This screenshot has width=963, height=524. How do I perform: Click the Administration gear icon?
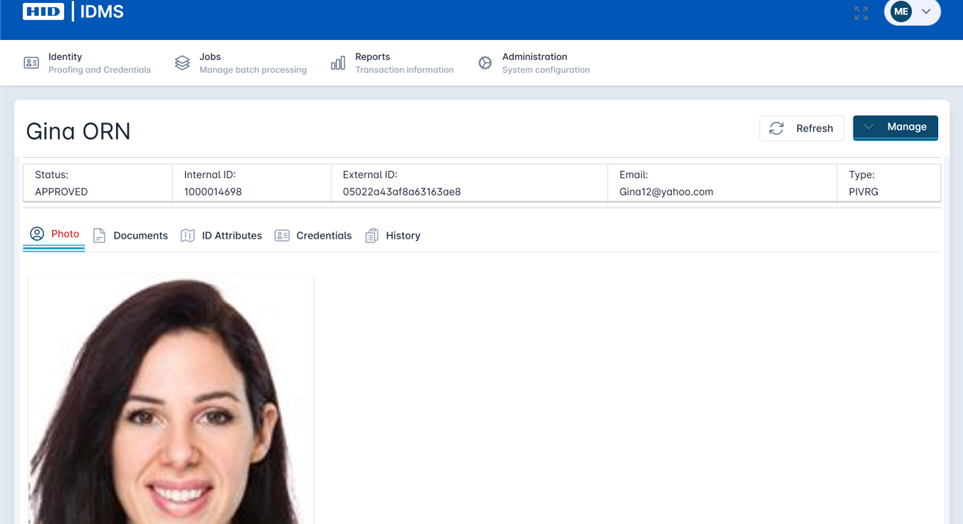(485, 63)
